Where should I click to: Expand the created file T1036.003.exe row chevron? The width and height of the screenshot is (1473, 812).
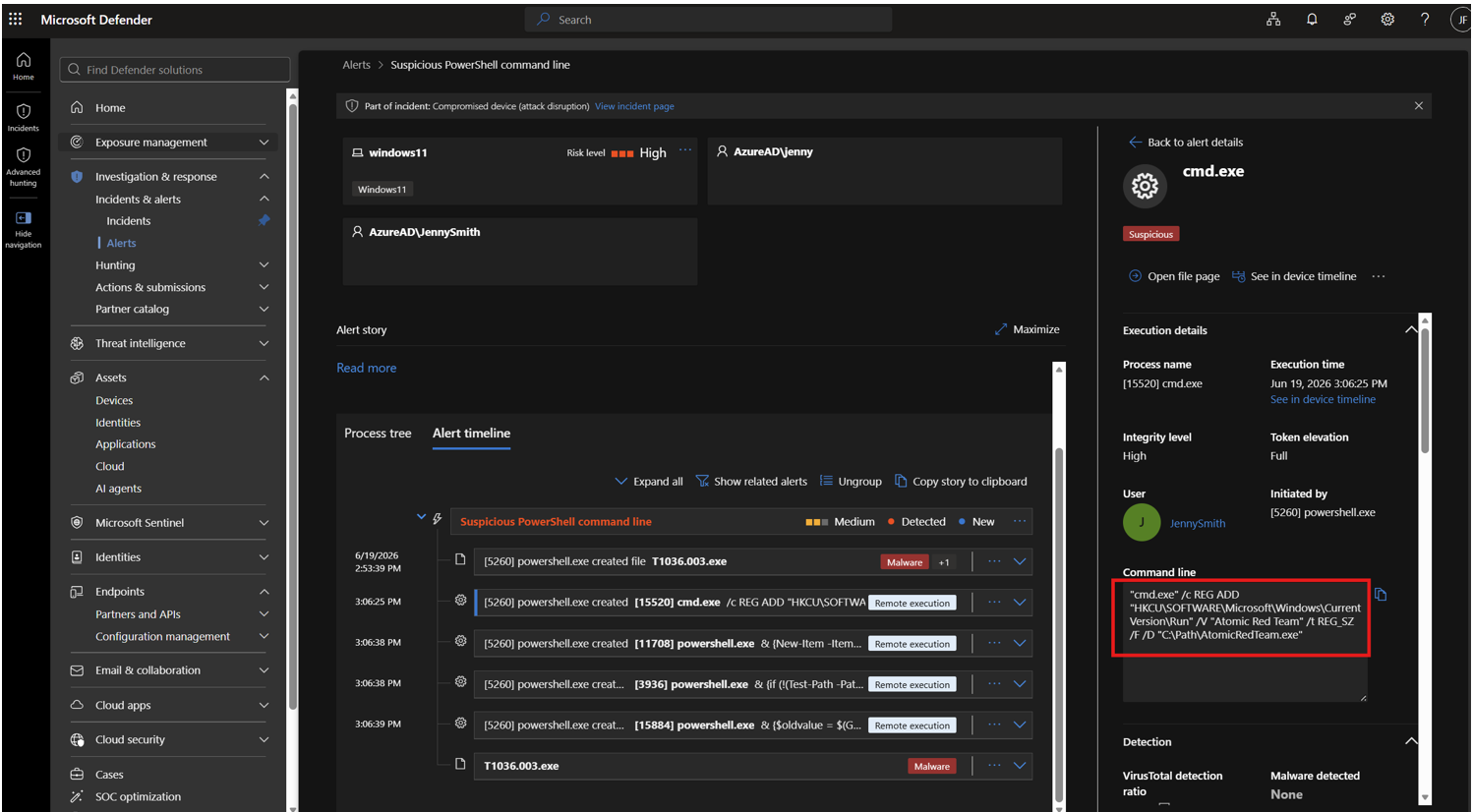click(x=1020, y=561)
